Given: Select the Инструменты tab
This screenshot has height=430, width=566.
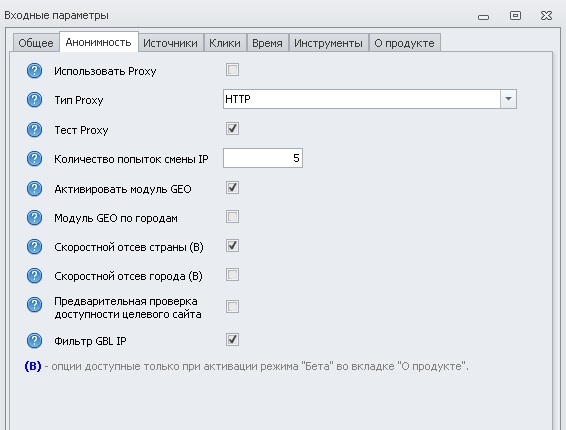Looking at the screenshot, I should (328, 43).
